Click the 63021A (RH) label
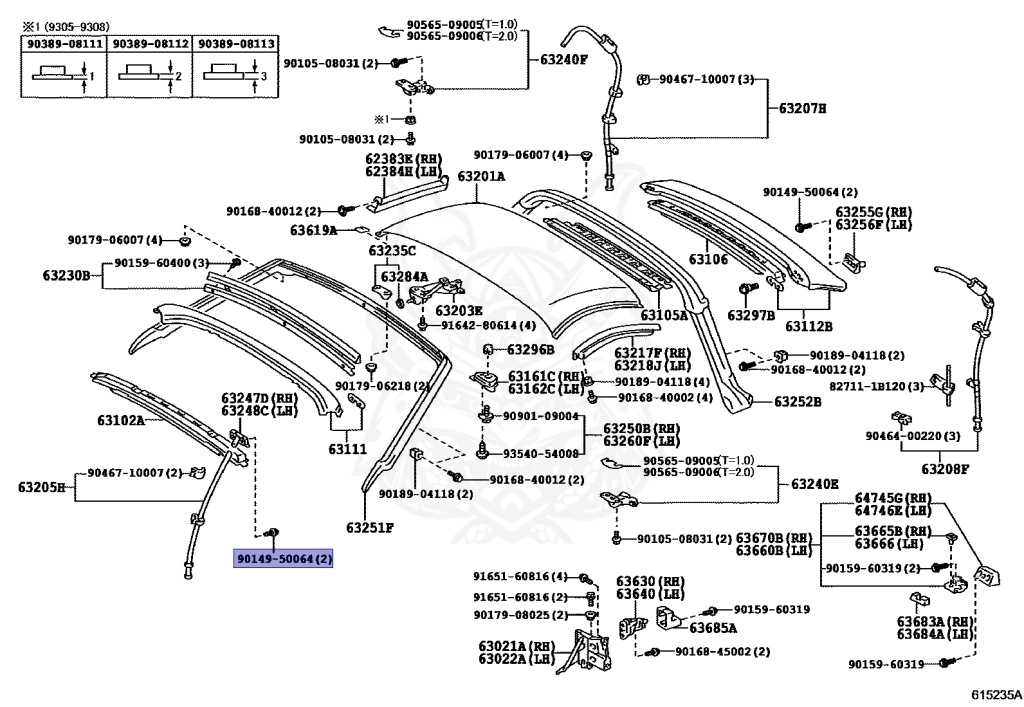Viewport: 1024px width, 707px height. coord(517,646)
